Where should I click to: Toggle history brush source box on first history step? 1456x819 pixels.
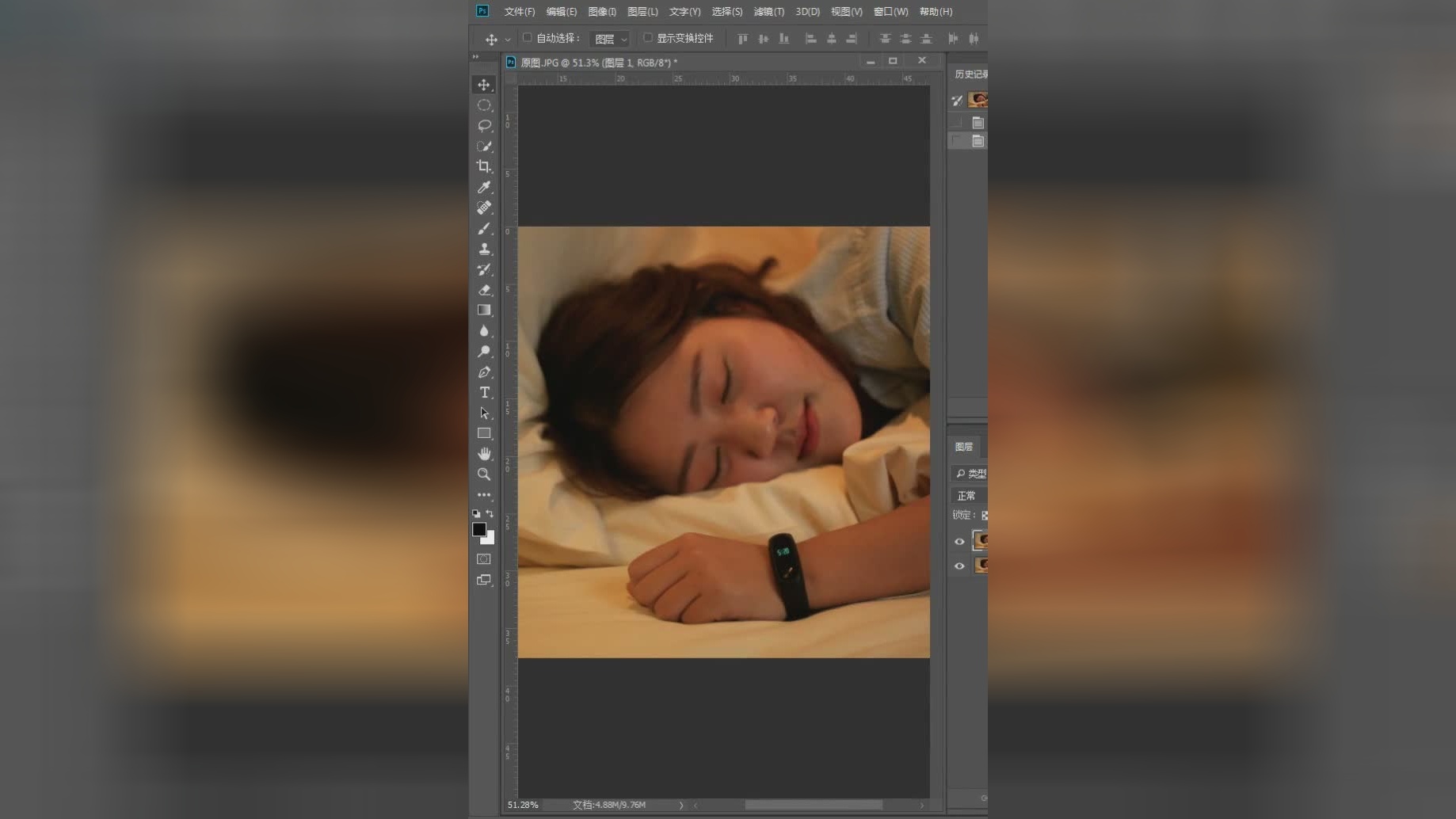tap(957, 122)
